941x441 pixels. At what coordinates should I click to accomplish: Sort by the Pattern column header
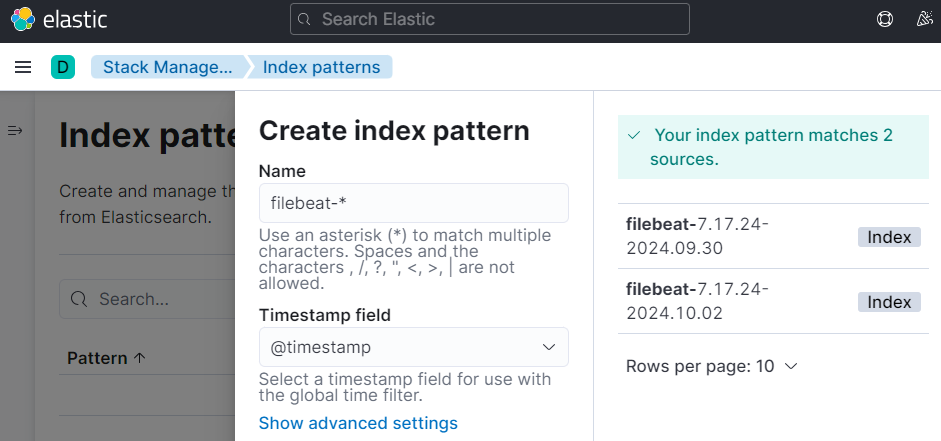tap(105, 358)
